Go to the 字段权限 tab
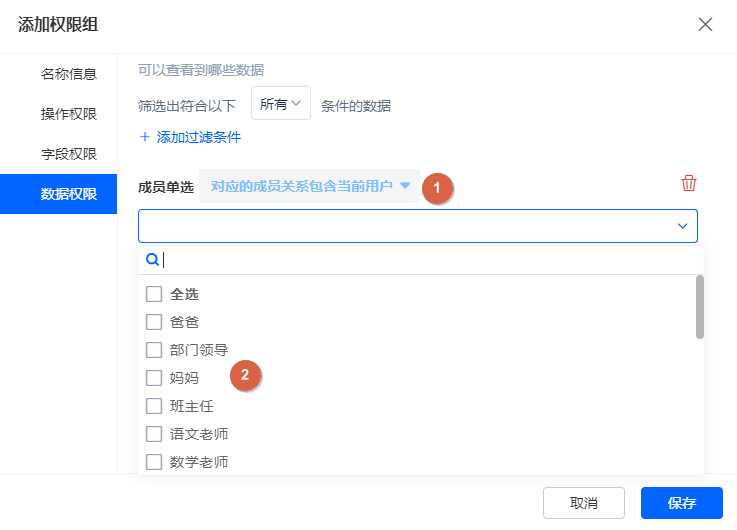Viewport: 737px width, 530px height. pyautogui.click(x=69, y=153)
